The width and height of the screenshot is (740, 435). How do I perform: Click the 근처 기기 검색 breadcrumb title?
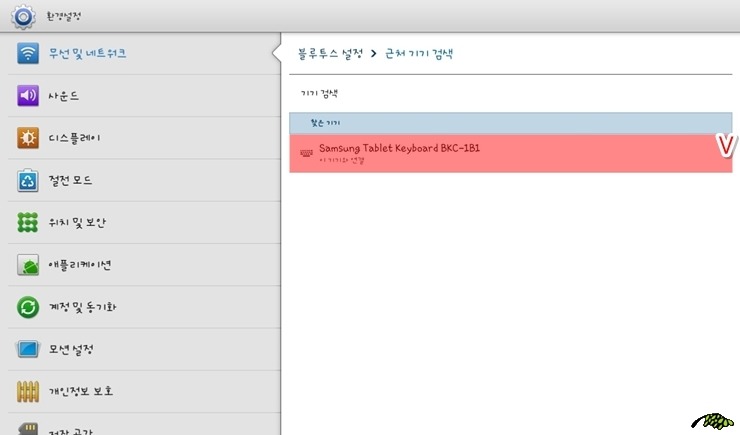coord(419,53)
